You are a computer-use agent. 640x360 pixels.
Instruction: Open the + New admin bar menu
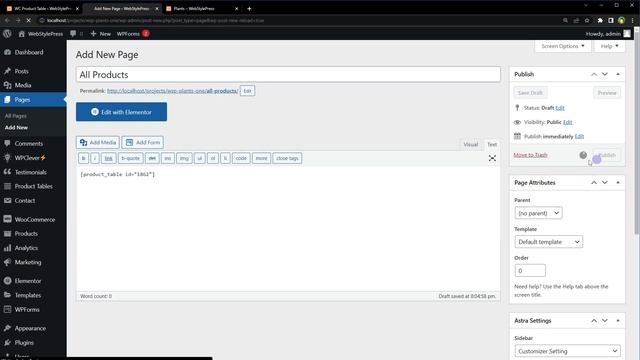point(100,34)
